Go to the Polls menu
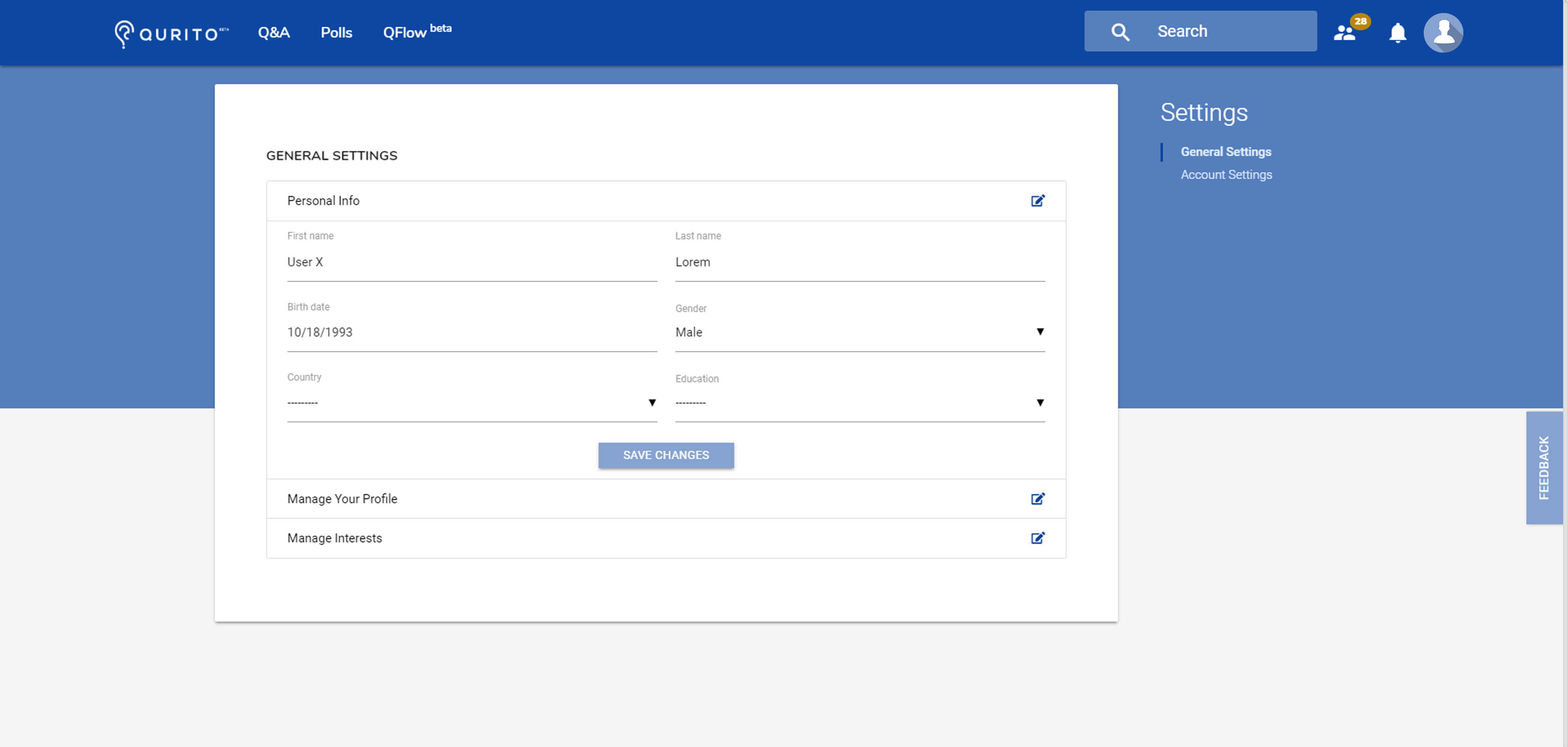 click(336, 32)
